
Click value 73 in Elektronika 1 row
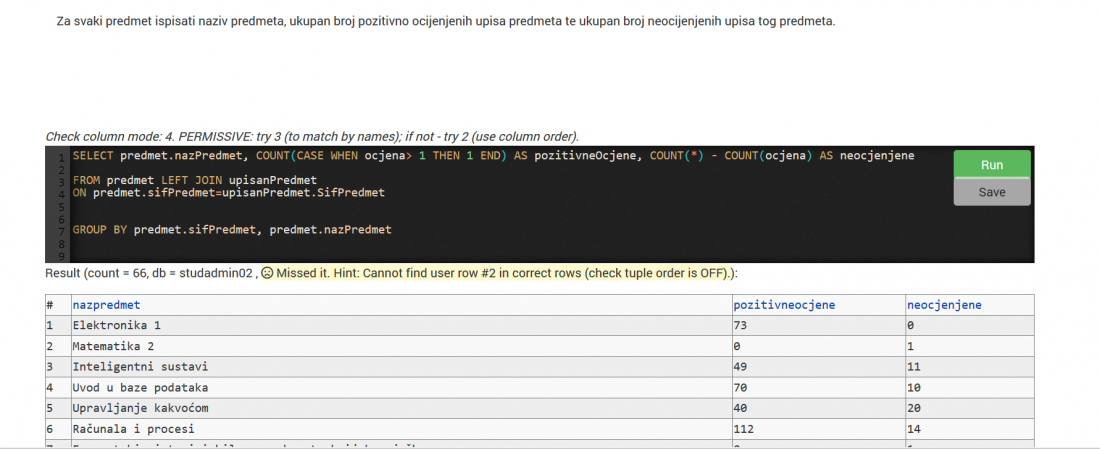click(740, 326)
